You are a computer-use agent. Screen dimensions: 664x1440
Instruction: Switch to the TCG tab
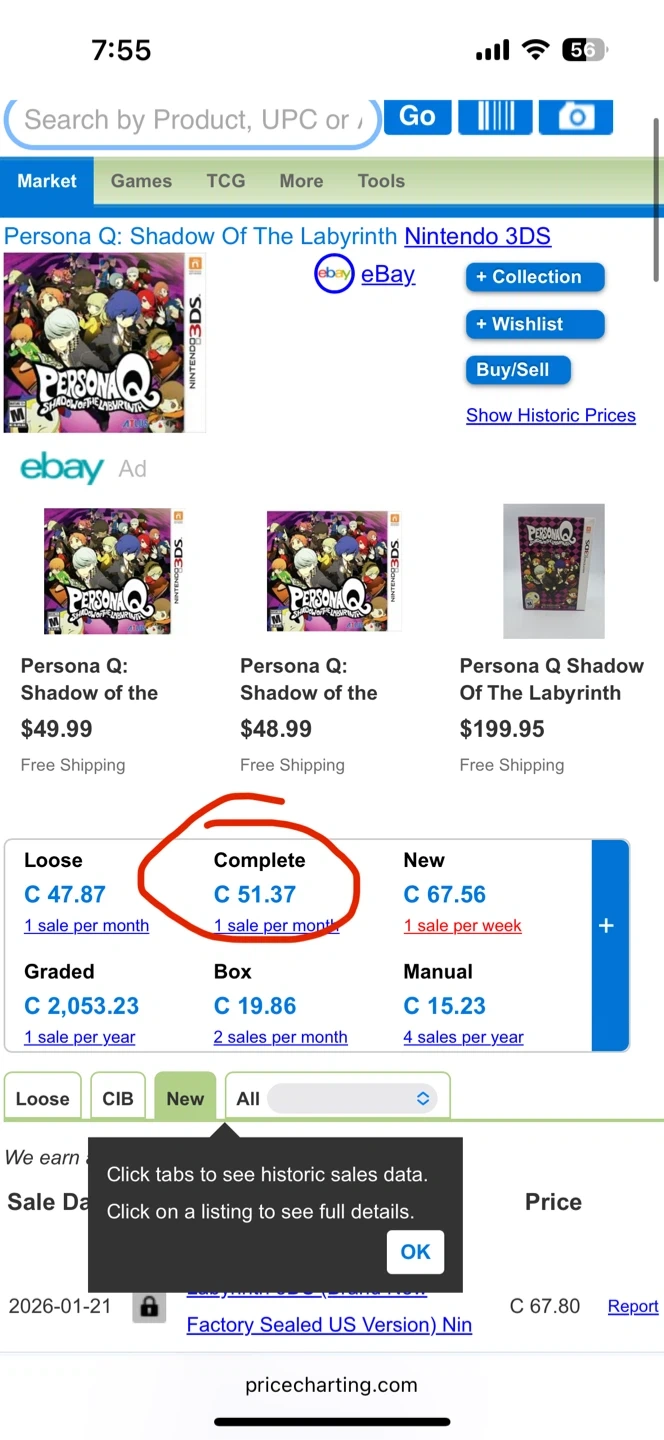[x=226, y=181]
